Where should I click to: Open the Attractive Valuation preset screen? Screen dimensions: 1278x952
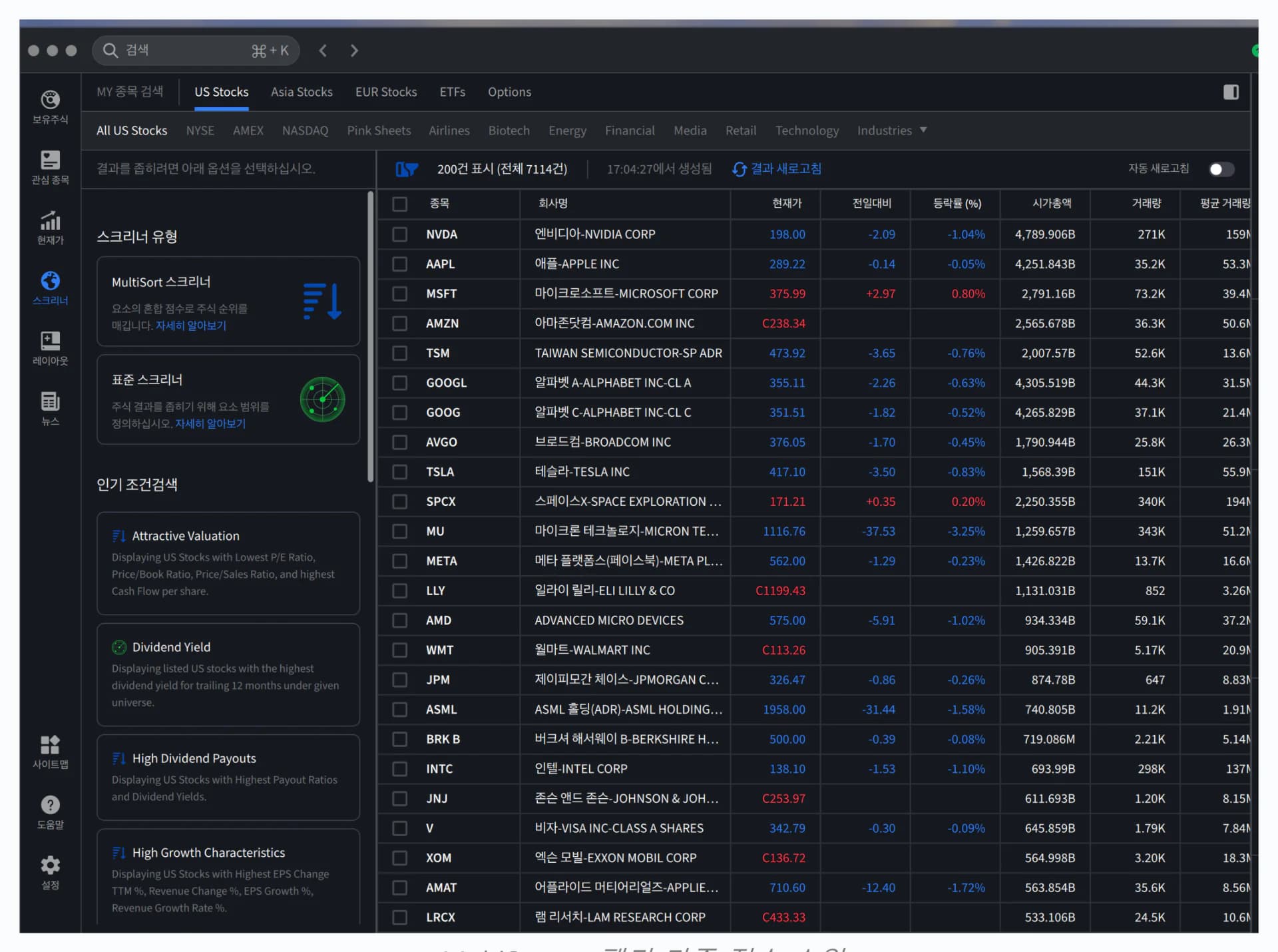coord(228,563)
